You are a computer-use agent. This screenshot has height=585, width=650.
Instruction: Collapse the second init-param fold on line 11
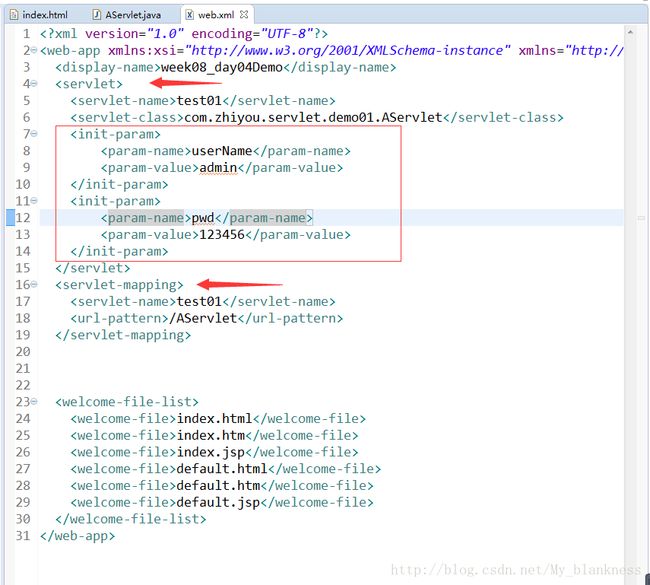coord(34,201)
